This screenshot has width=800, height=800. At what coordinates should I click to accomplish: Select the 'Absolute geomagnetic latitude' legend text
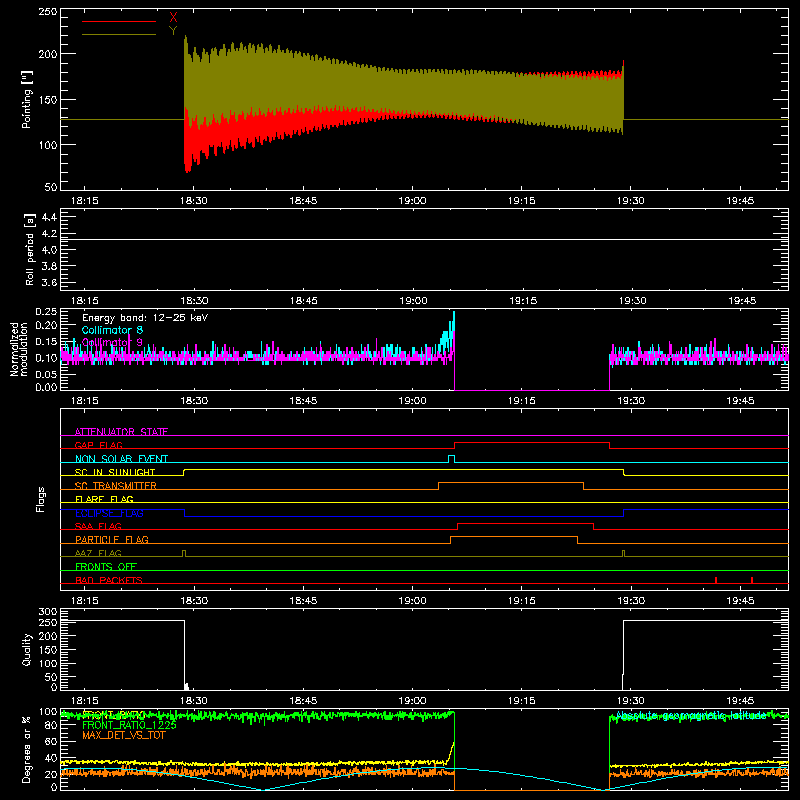coord(691,715)
